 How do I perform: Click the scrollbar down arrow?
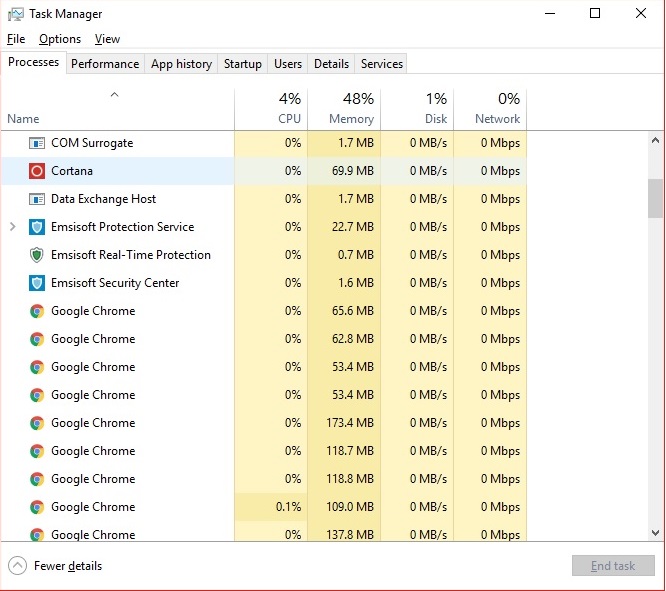pos(655,533)
